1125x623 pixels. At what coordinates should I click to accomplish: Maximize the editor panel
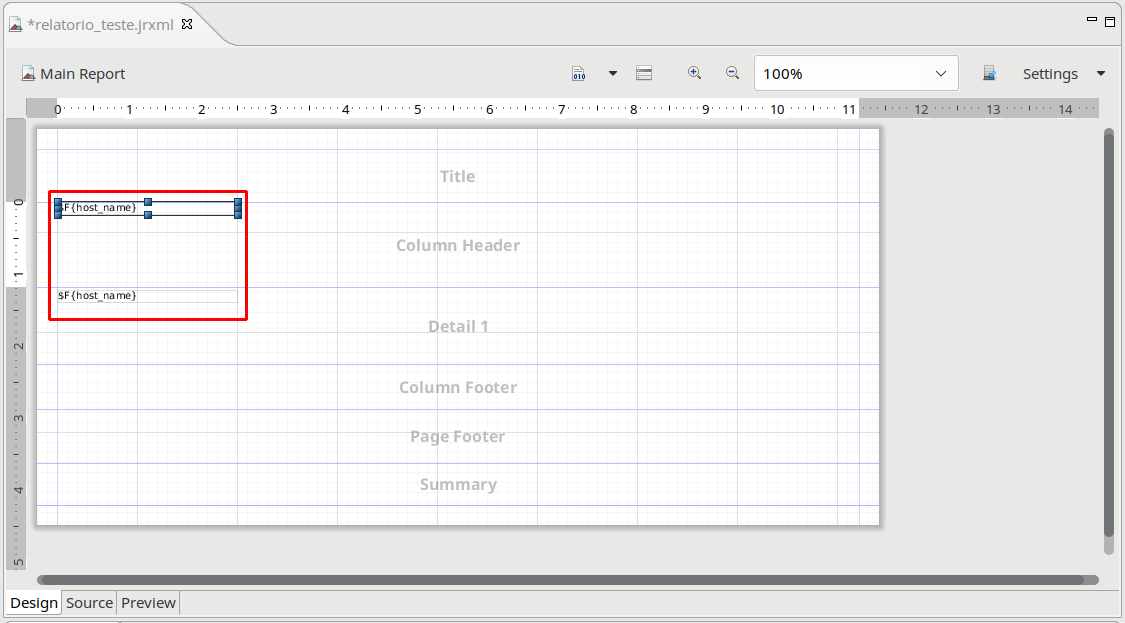(x=1110, y=22)
